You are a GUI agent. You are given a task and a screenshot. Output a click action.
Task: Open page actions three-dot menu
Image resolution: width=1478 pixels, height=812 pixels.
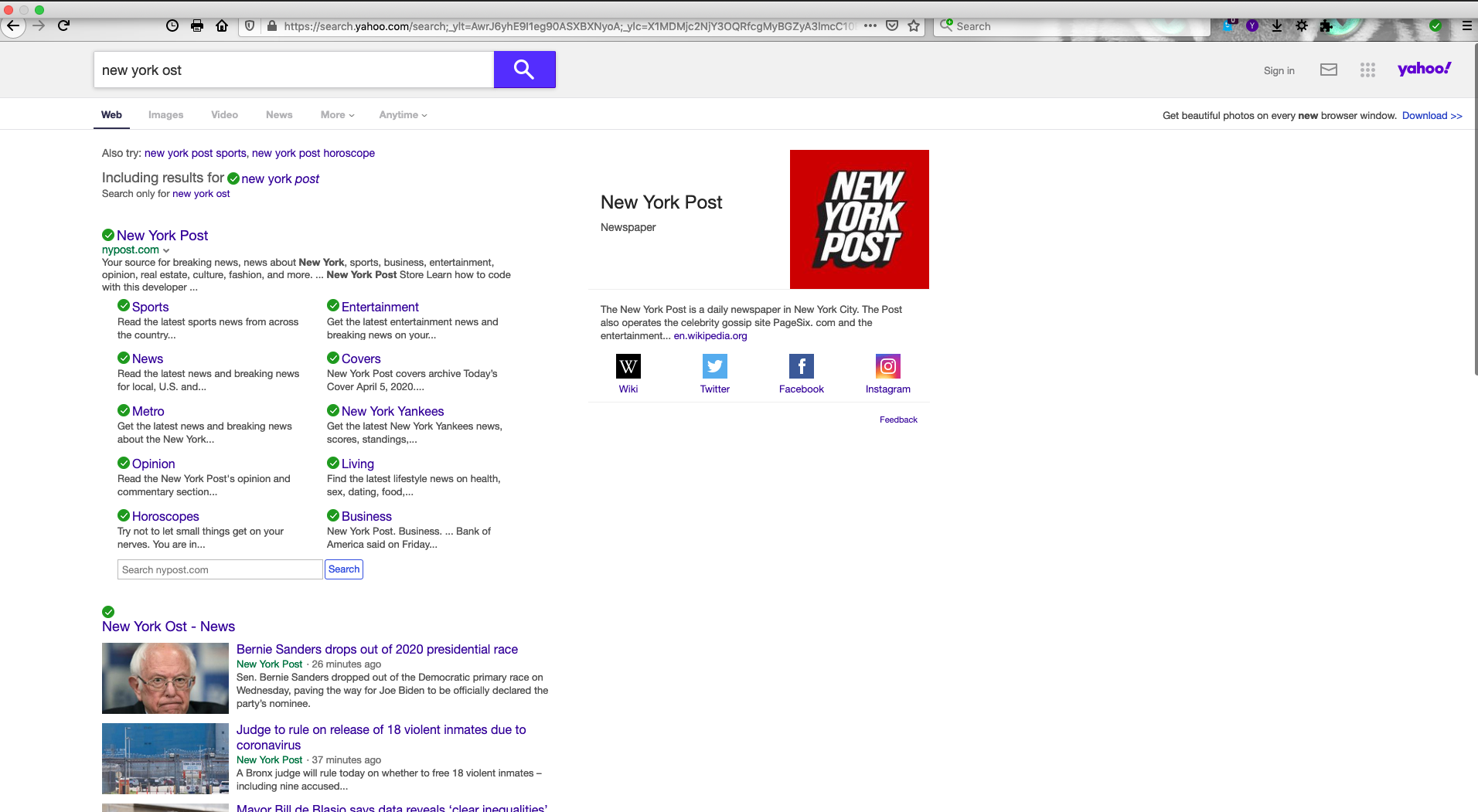coord(870,25)
